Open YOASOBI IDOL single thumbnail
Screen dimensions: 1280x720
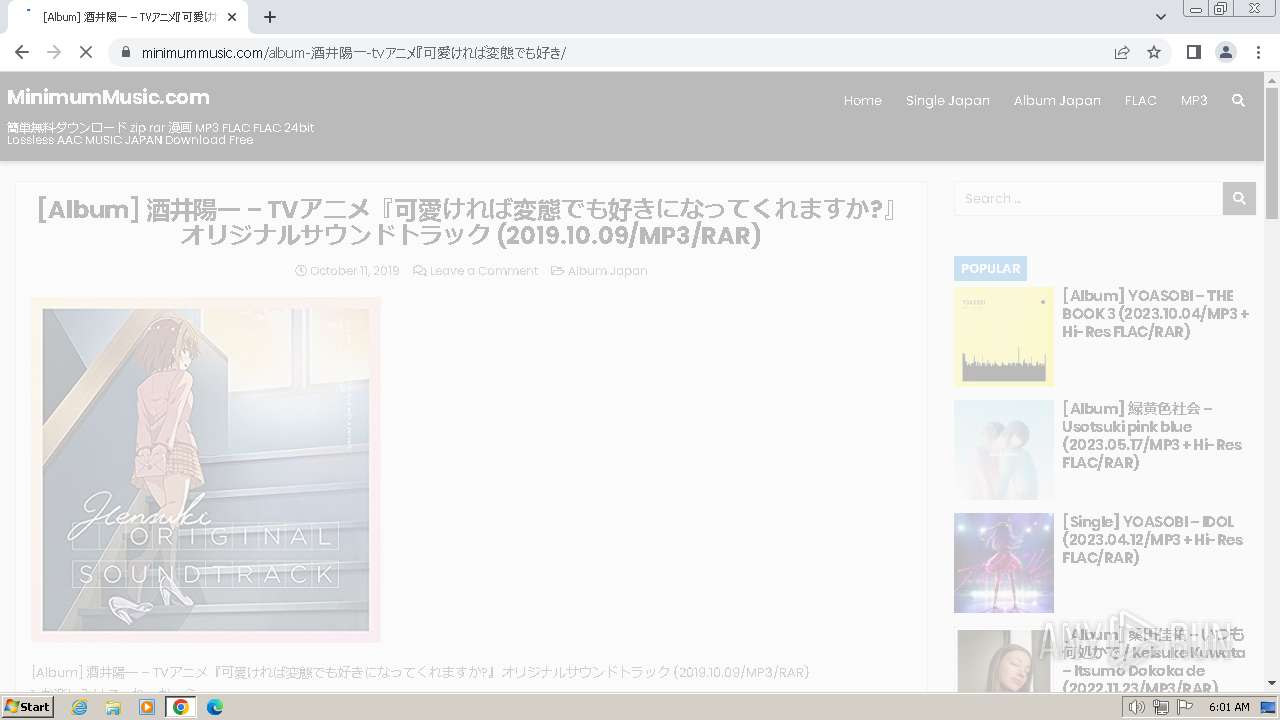pos(1004,563)
